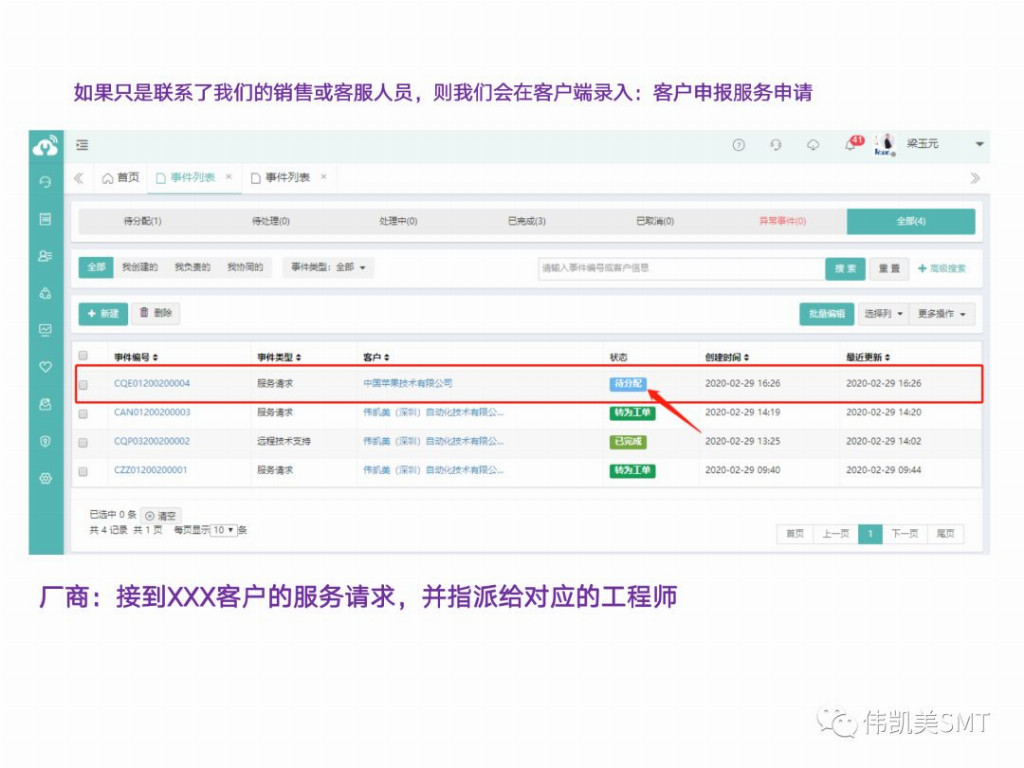The width and height of the screenshot is (1024, 768).
Task: Click the cloud download icon in top bar
Action: [813, 145]
